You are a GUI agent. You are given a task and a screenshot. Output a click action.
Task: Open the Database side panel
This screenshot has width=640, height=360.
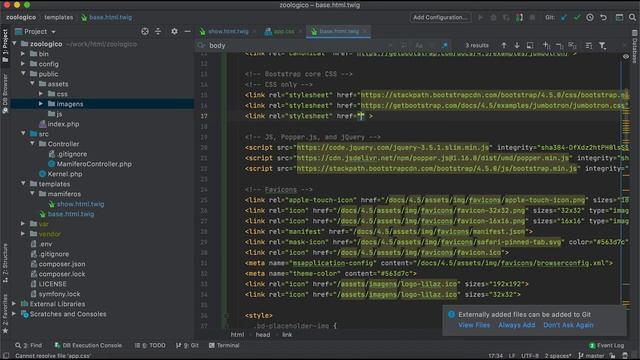634,47
